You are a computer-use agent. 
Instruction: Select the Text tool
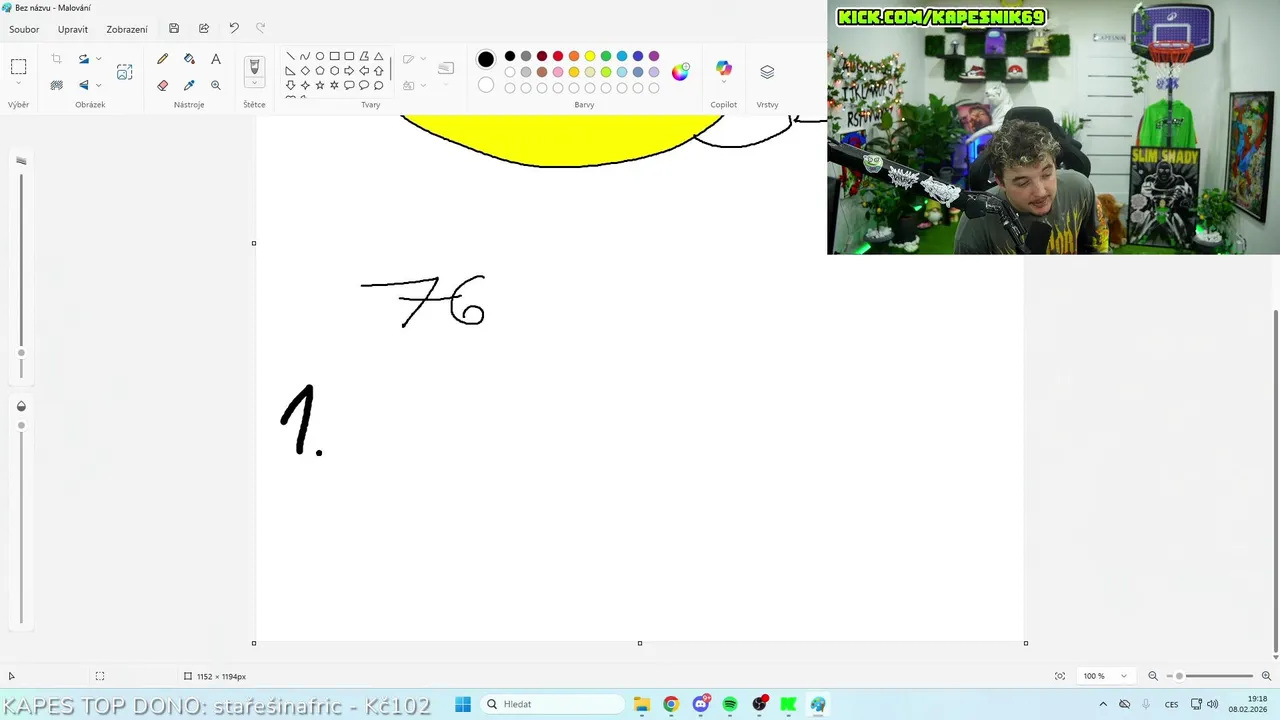pos(215,59)
